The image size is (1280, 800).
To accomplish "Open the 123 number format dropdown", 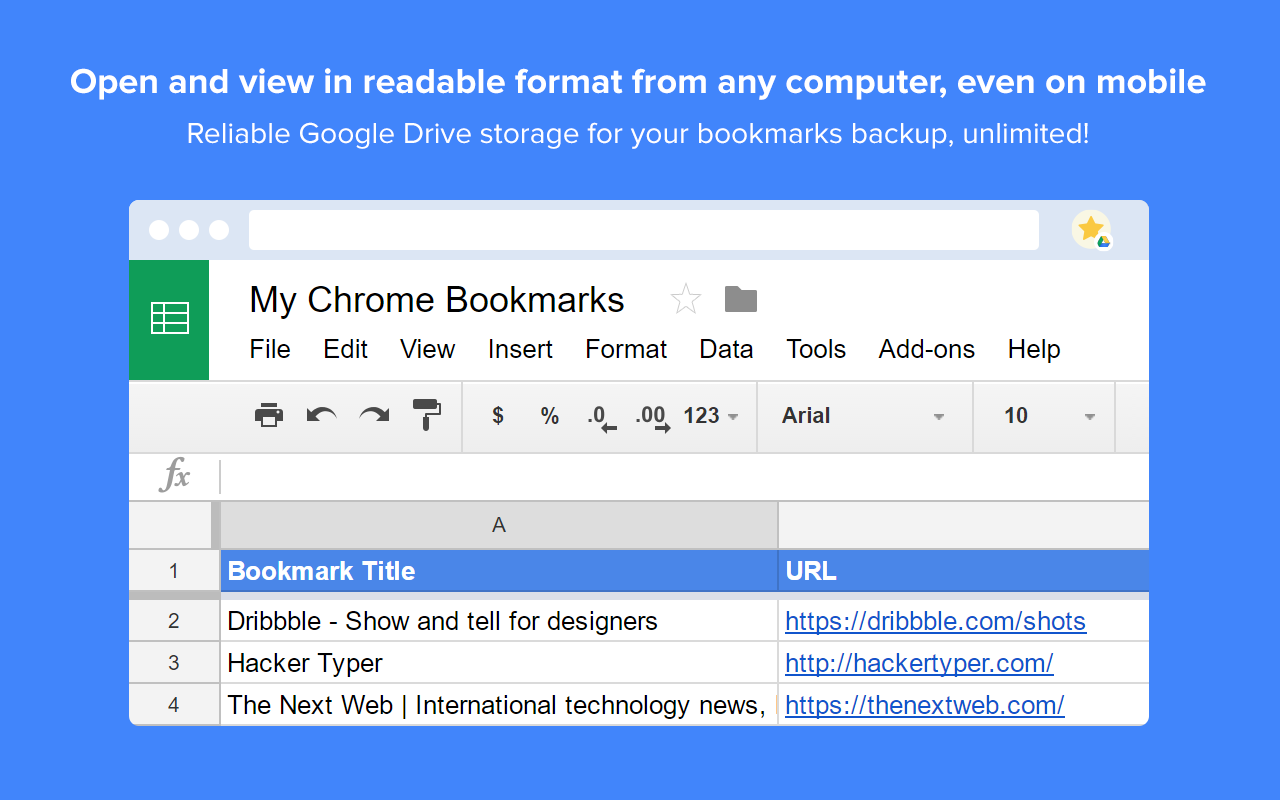I will point(710,416).
